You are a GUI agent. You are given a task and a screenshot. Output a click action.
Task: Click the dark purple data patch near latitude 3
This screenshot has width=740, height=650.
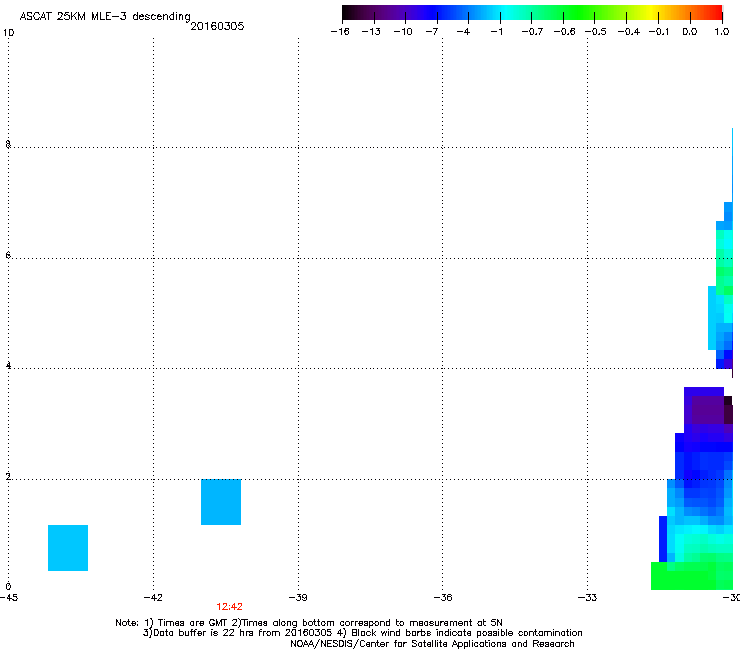pyautogui.click(x=708, y=410)
